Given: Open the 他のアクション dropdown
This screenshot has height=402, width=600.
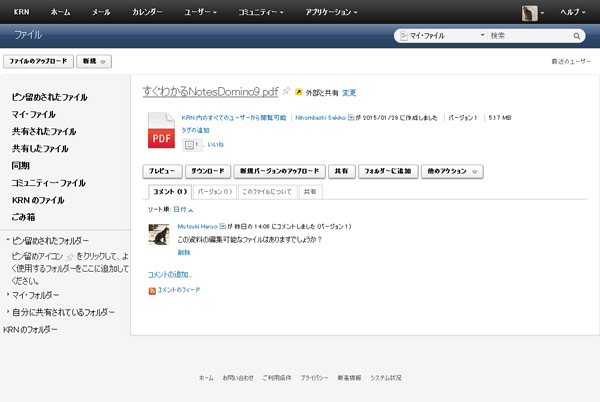Looking at the screenshot, I should coord(452,171).
